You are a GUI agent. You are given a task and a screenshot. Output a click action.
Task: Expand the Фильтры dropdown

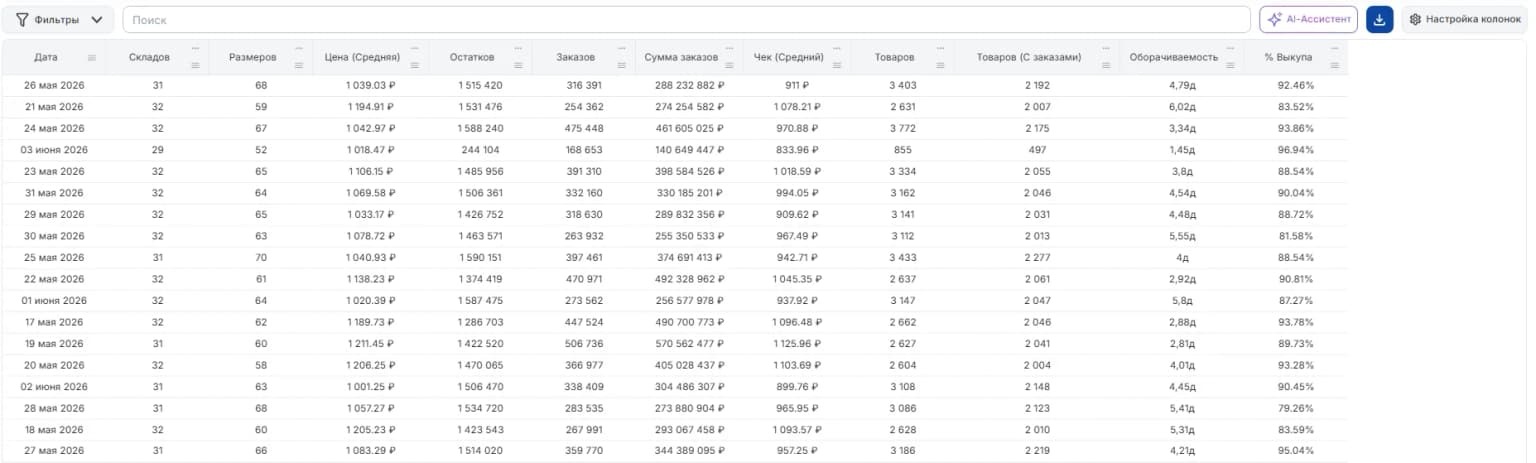point(59,19)
